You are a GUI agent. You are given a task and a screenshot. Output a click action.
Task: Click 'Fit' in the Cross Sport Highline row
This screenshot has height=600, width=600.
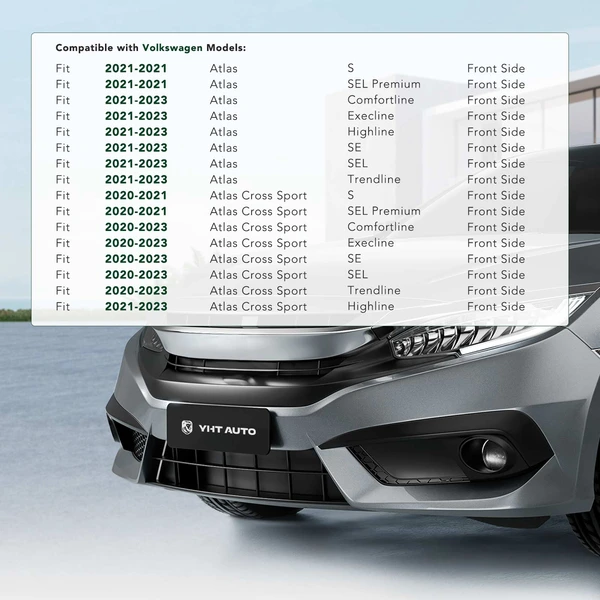pyautogui.click(x=62, y=307)
